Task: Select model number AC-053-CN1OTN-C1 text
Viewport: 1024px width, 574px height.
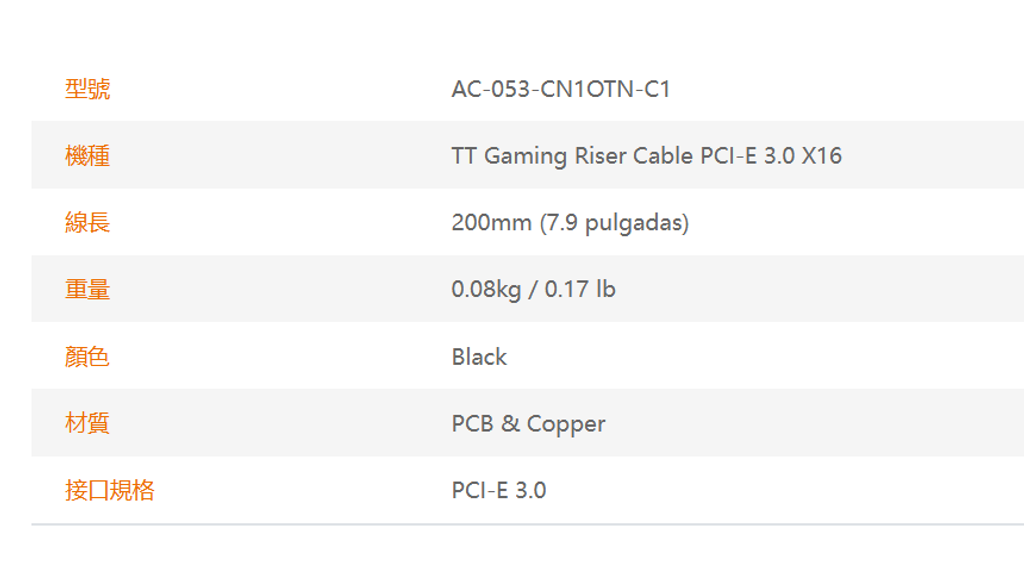Action: (x=561, y=89)
